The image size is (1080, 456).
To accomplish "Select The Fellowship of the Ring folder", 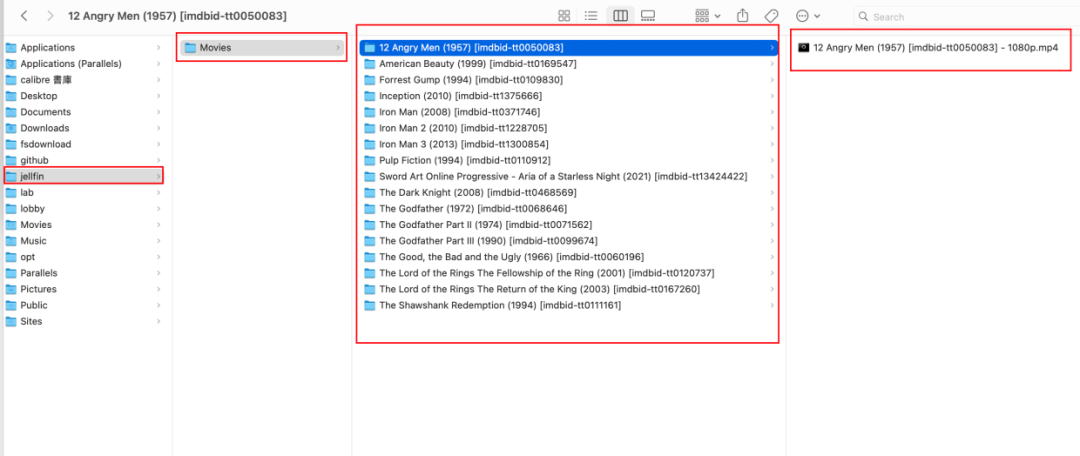I will [569, 273].
